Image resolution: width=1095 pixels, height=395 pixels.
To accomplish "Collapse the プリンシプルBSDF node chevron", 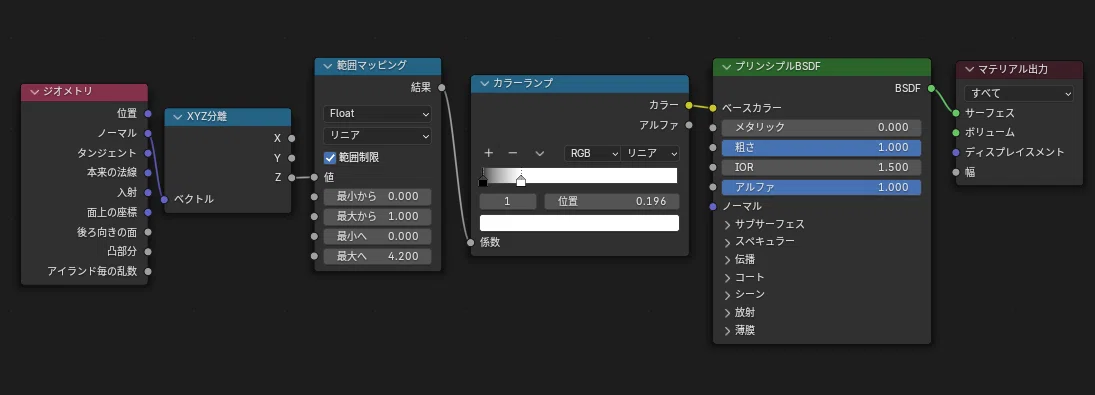I will [727, 66].
